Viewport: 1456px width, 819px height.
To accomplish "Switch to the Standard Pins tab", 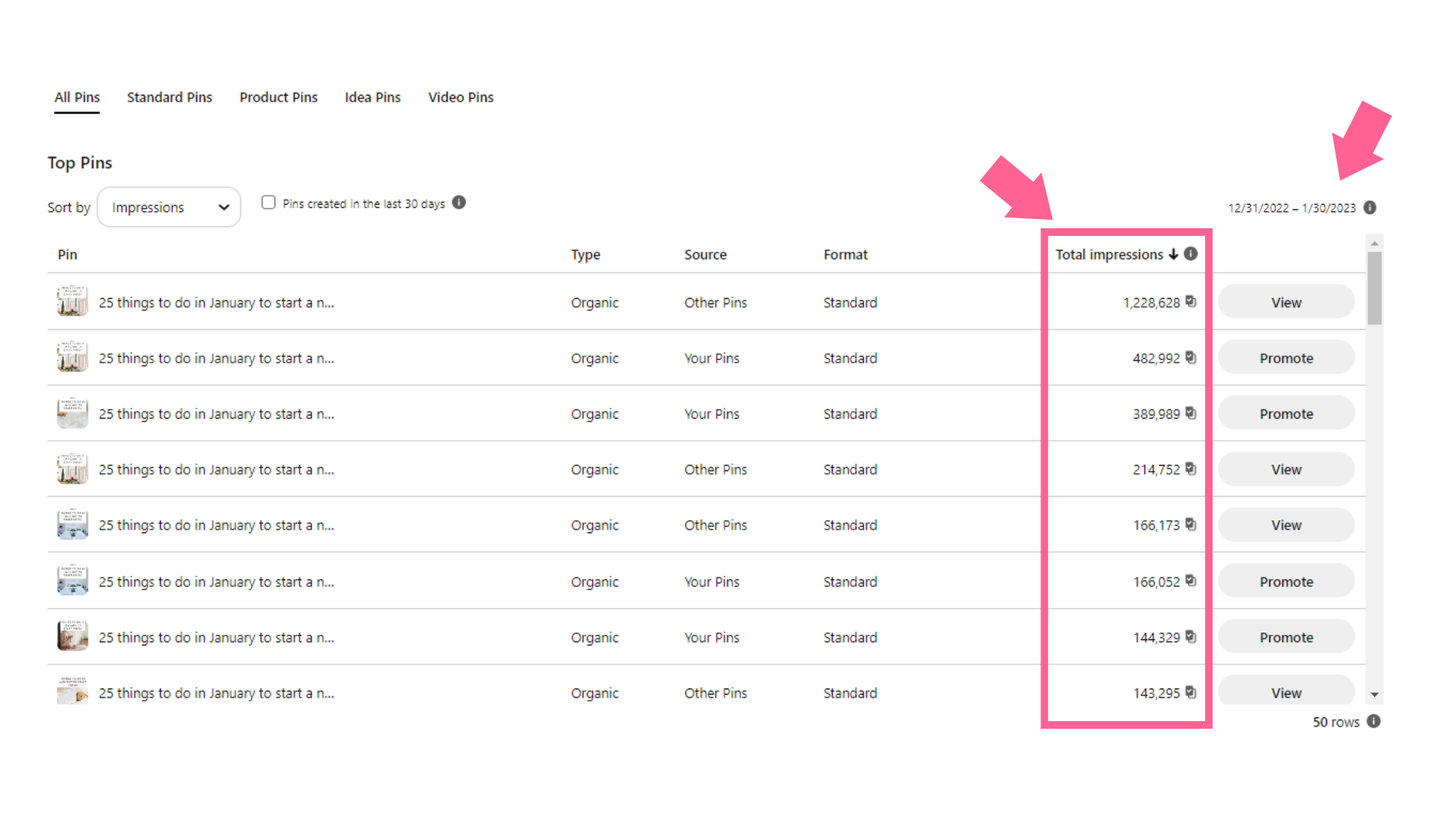I will (x=169, y=97).
